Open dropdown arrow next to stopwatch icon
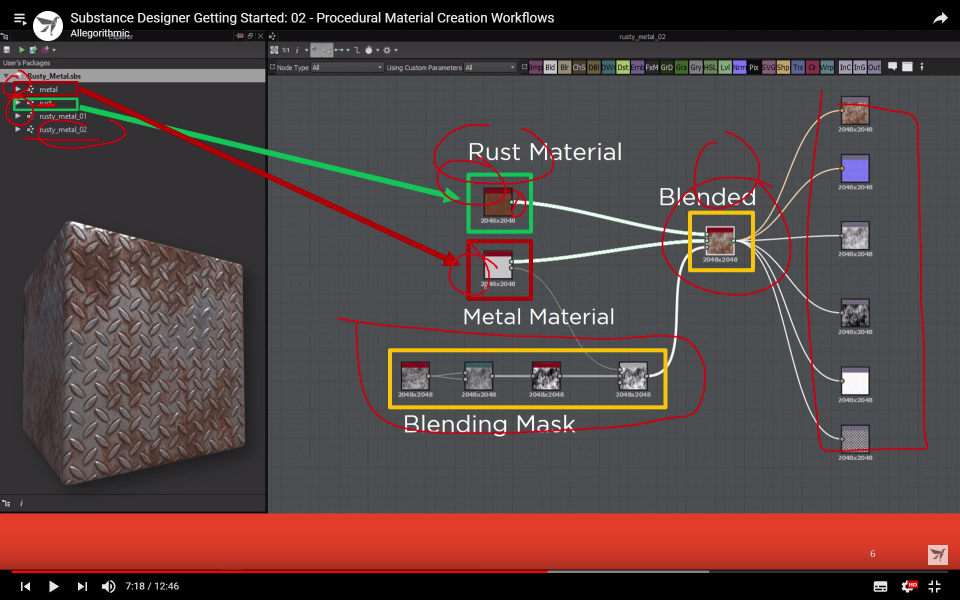The width and height of the screenshot is (960, 600). [378, 50]
